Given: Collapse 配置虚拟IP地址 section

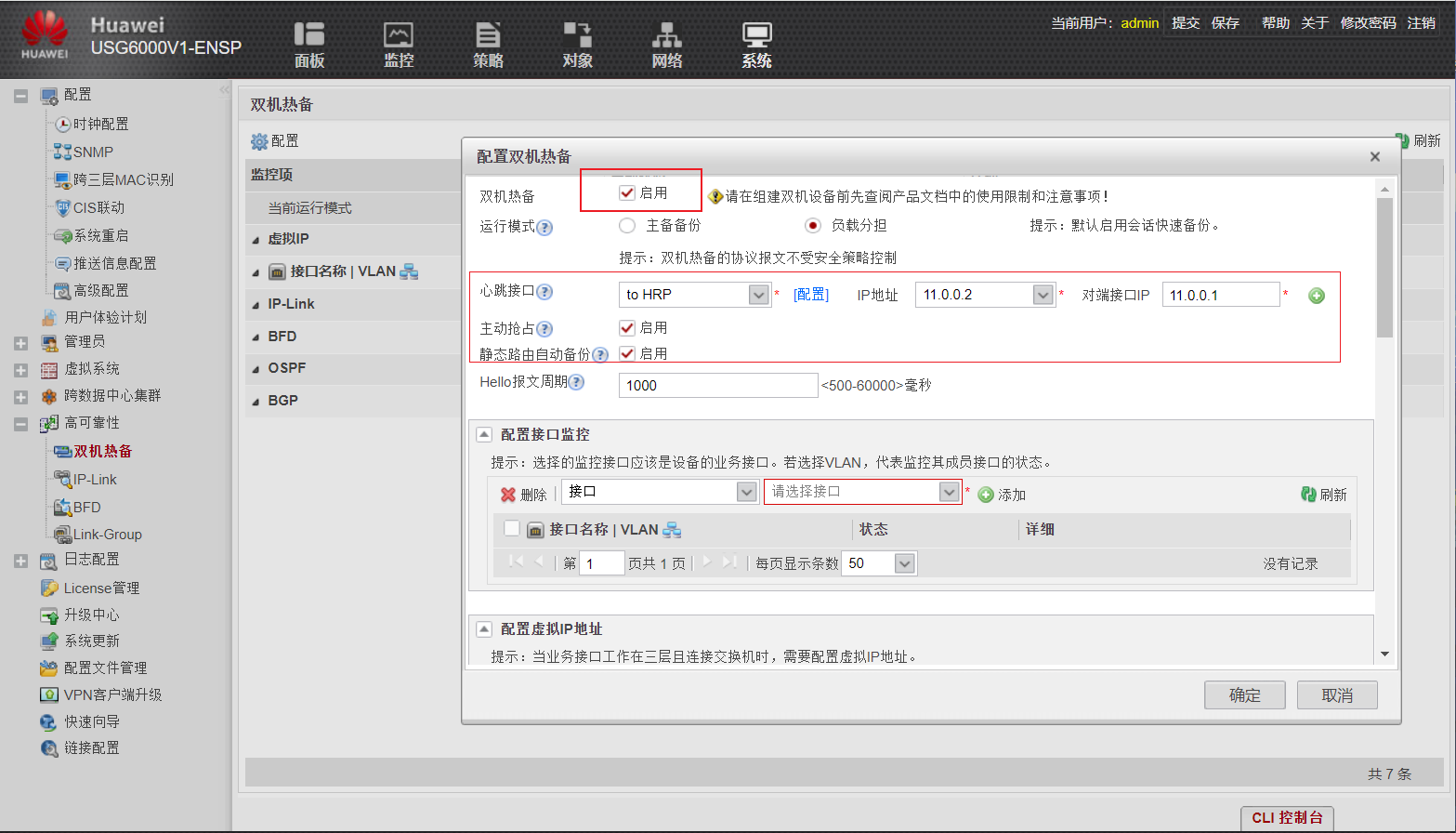Looking at the screenshot, I should coord(484,628).
